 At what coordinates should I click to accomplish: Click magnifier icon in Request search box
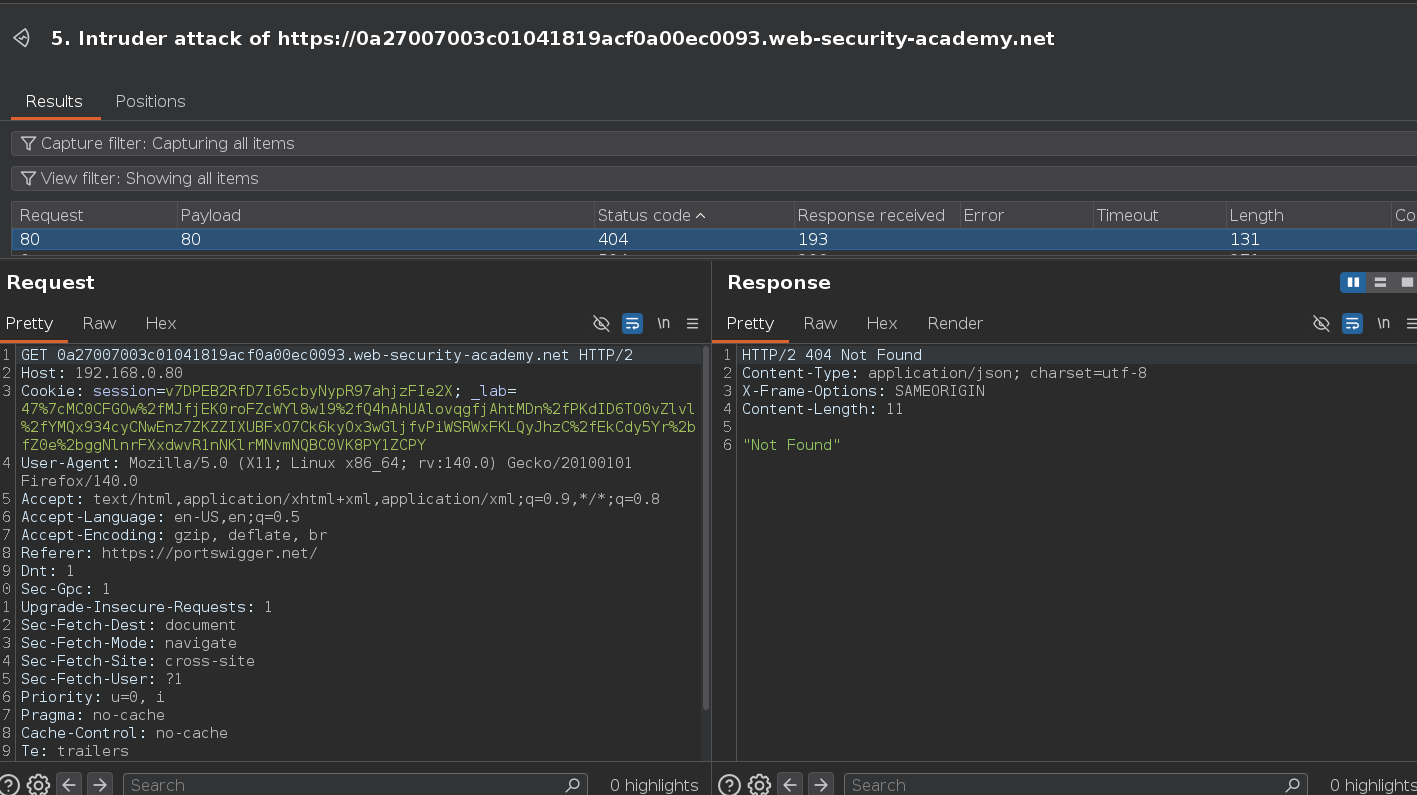[x=573, y=785]
